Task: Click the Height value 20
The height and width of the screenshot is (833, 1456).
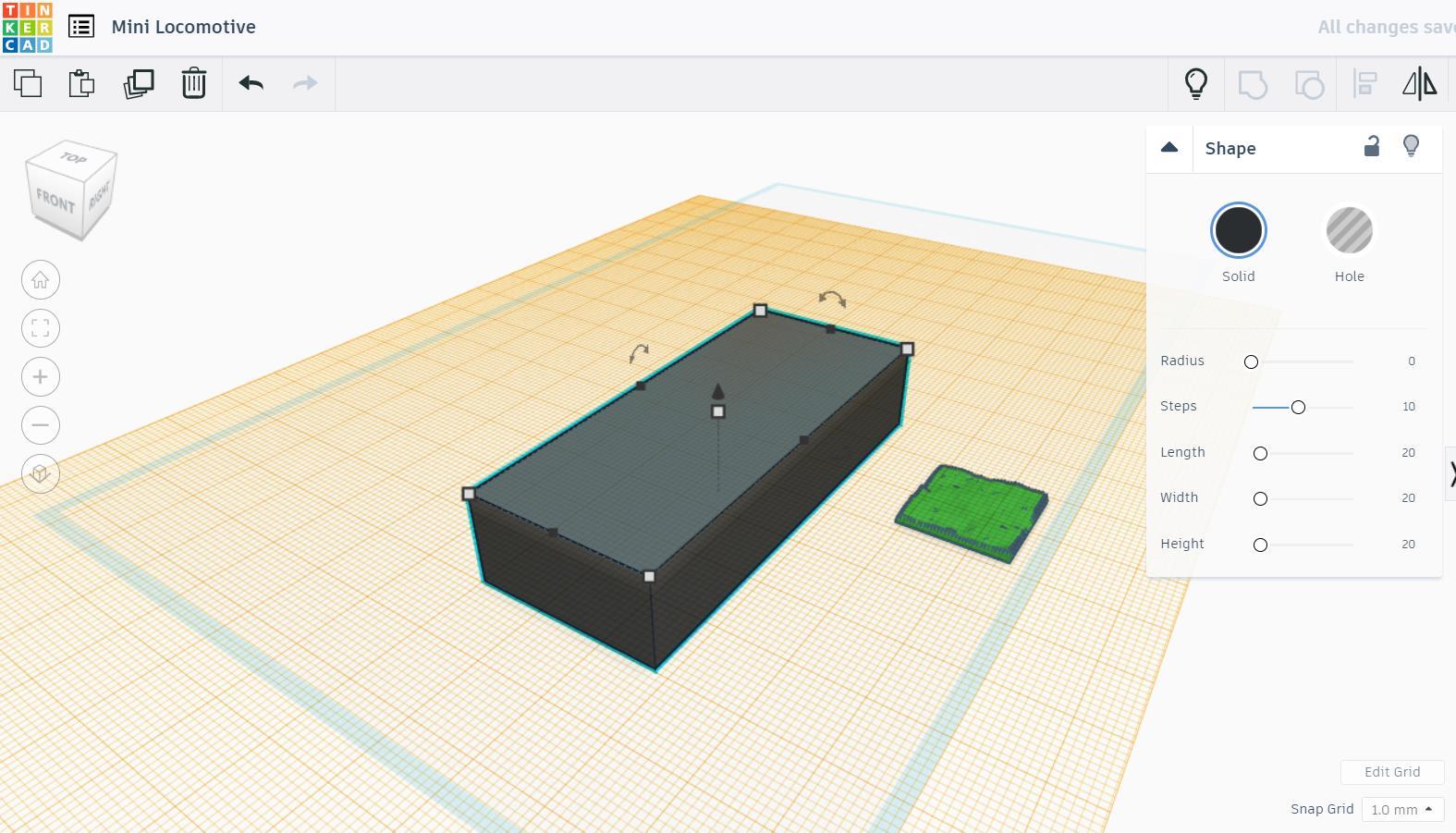Action: point(1408,545)
